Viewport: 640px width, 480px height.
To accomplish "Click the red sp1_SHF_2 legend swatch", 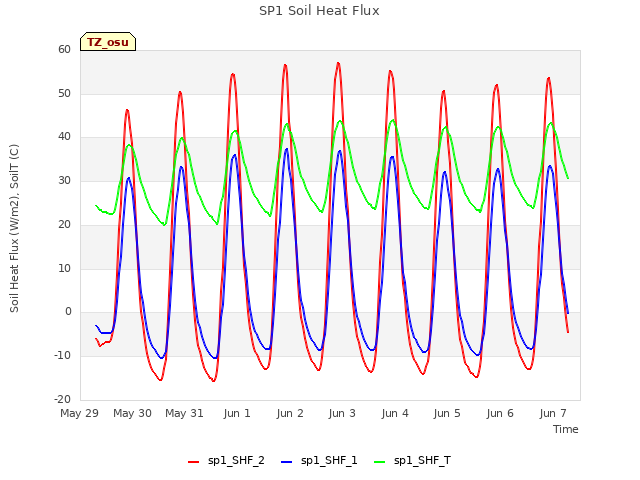I will (x=193, y=462).
